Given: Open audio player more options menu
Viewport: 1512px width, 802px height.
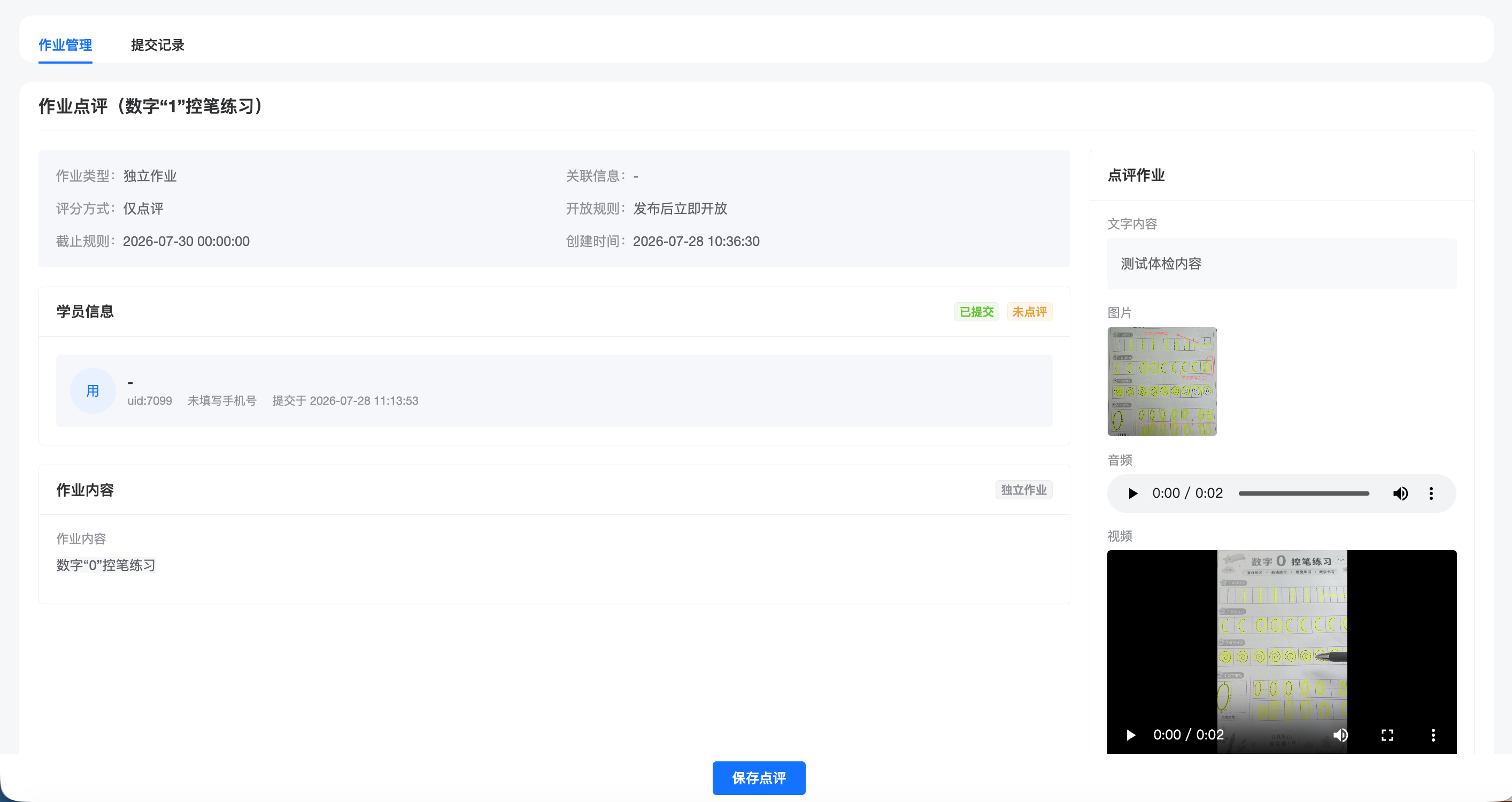Looking at the screenshot, I should pyautogui.click(x=1431, y=493).
